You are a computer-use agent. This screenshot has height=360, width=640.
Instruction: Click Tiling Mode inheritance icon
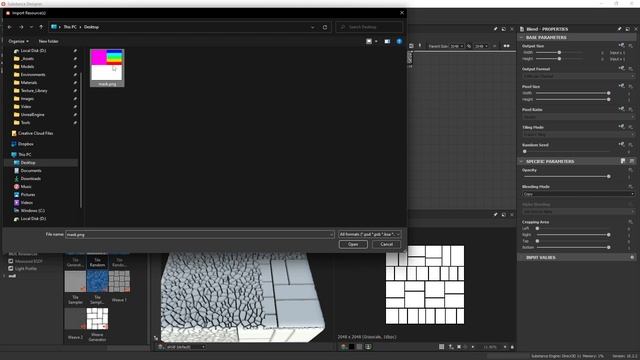pos(621,126)
